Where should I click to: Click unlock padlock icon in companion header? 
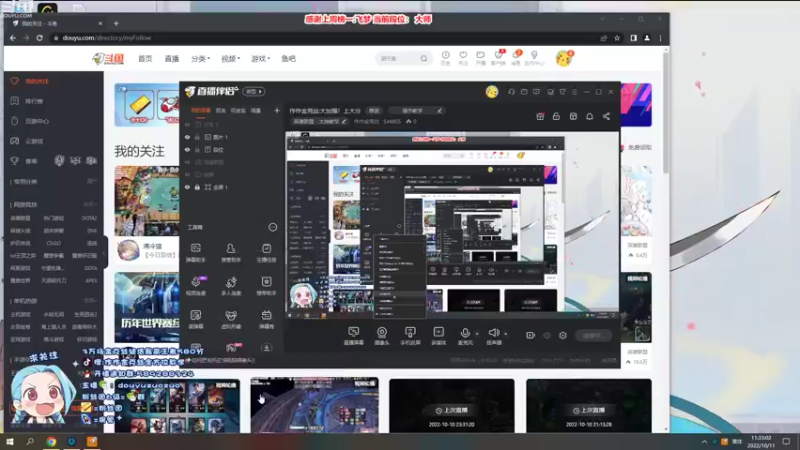click(556, 116)
